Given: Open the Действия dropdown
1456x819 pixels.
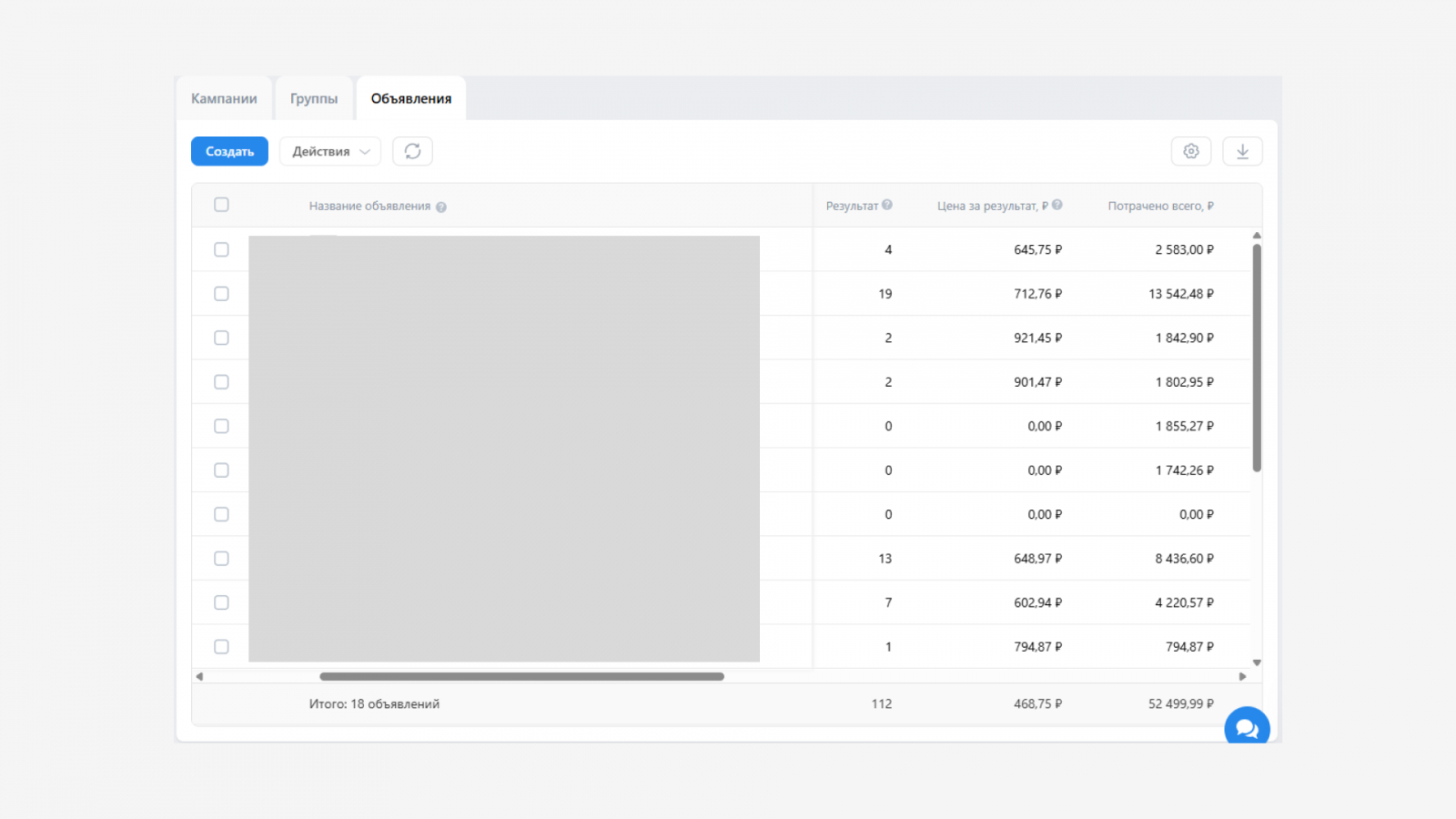Looking at the screenshot, I should coord(330,151).
